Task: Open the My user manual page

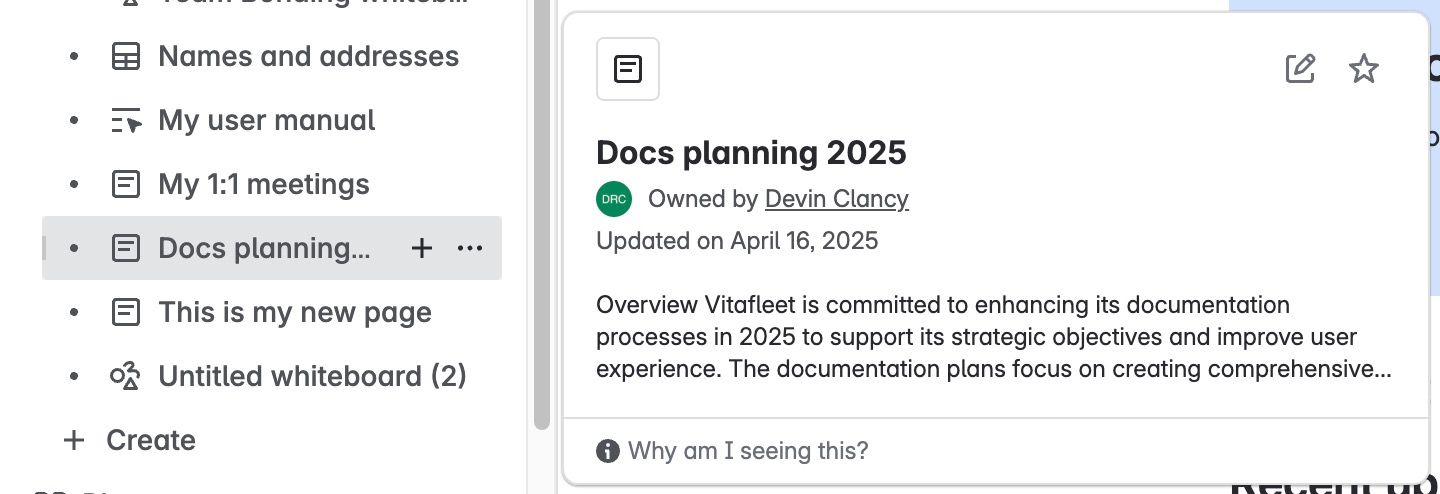Action: pyautogui.click(x=267, y=121)
